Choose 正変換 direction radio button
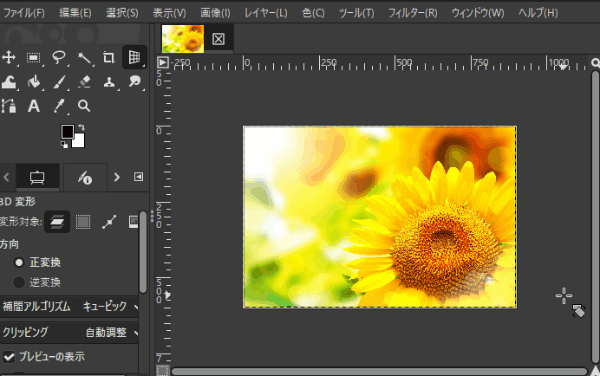This screenshot has width=600, height=376. 18,262
